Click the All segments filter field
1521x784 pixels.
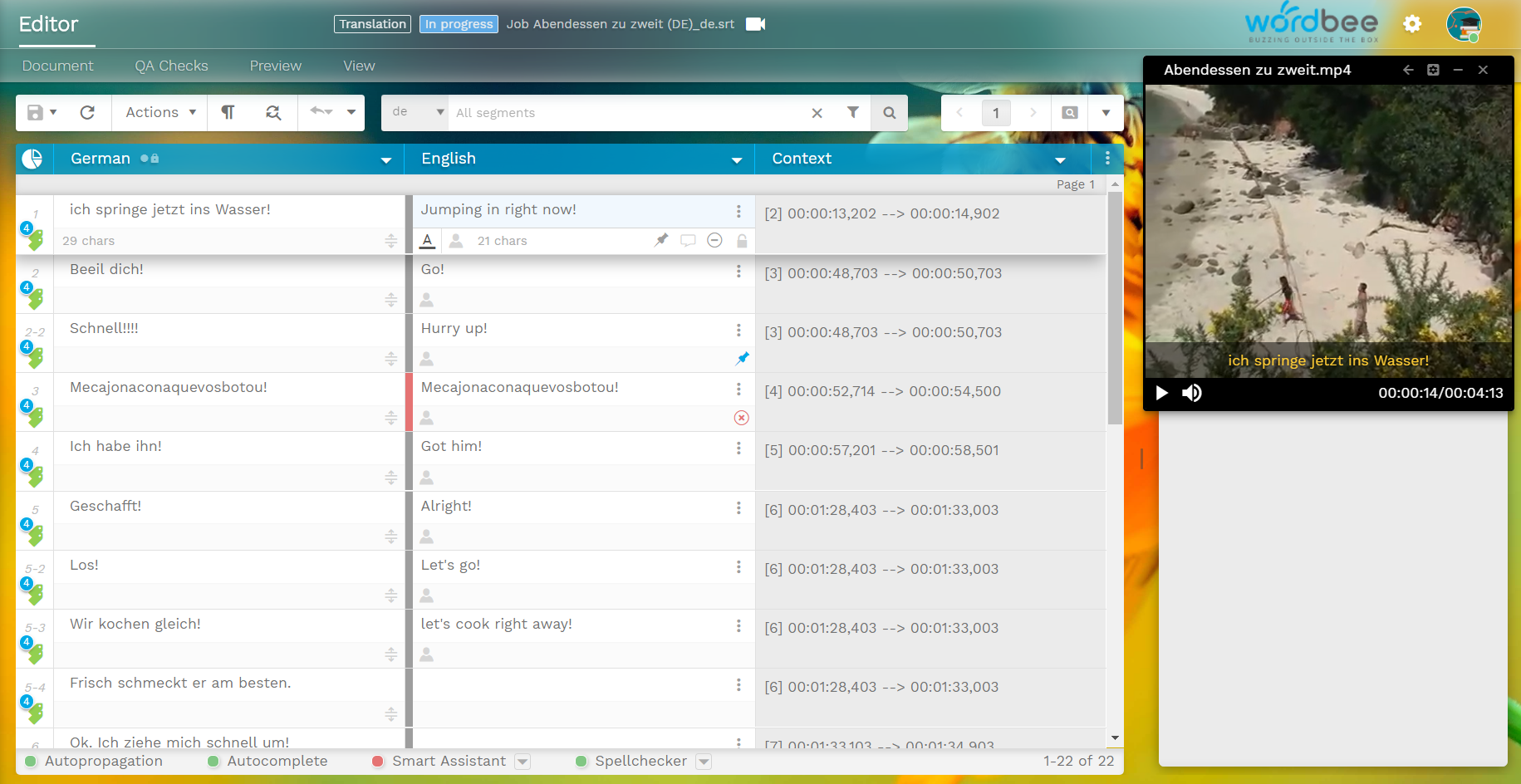627,112
